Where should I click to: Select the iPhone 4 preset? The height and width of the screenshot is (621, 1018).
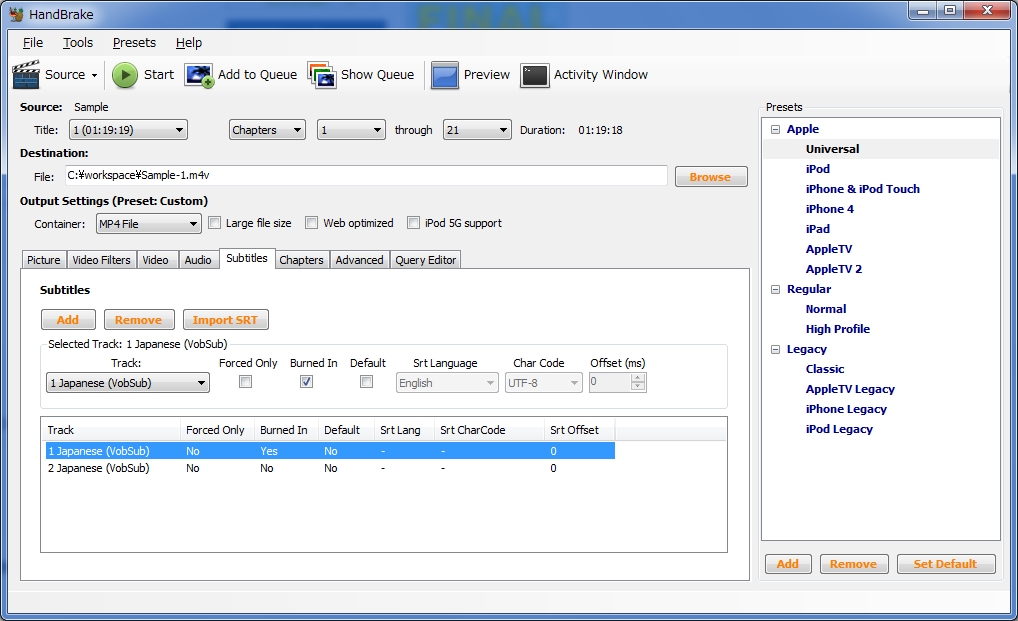pyautogui.click(x=829, y=209)
